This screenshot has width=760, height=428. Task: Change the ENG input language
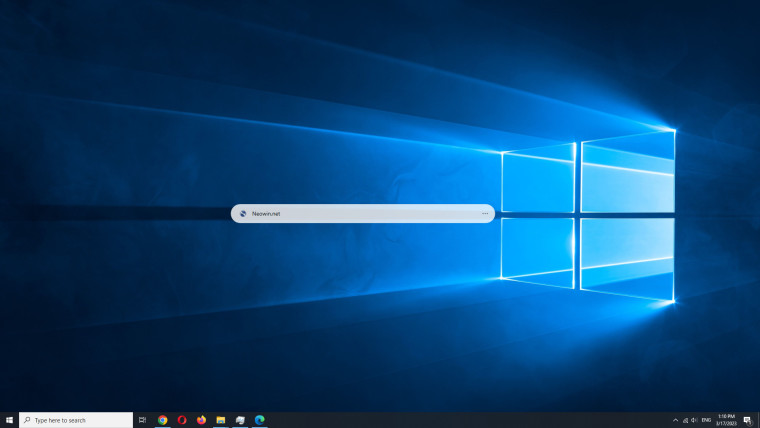point(706,420)
